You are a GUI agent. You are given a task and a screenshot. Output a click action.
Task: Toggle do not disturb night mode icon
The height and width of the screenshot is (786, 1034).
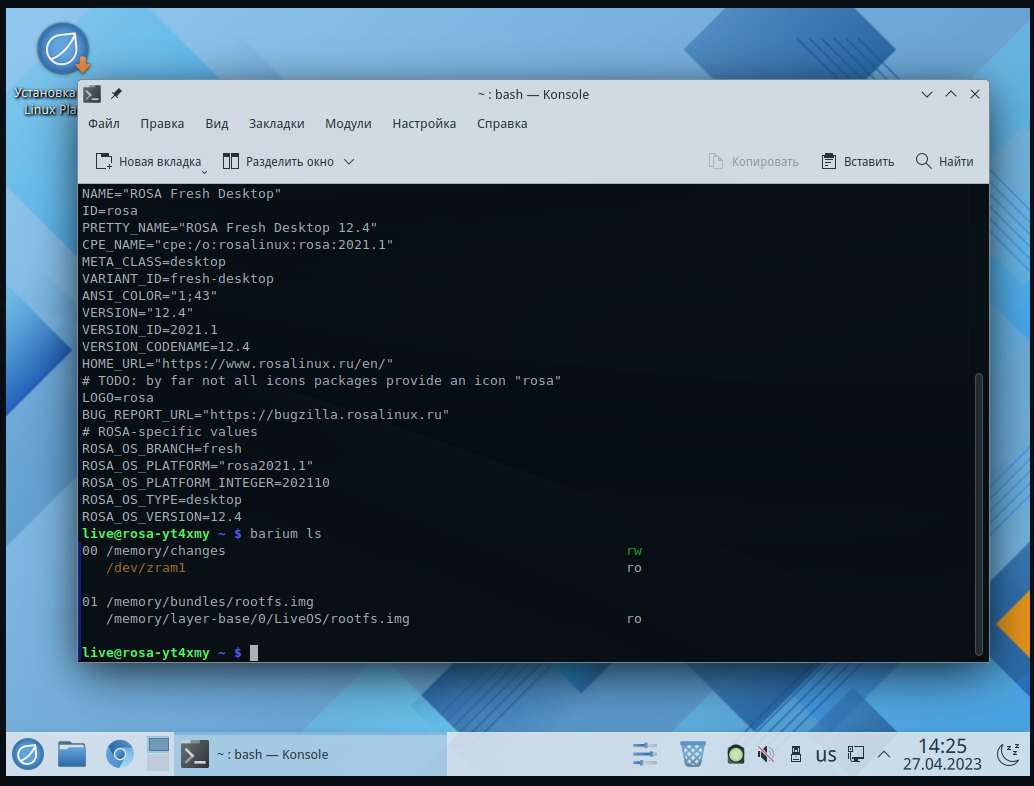pyautogui.click(x=1008, y=753)
